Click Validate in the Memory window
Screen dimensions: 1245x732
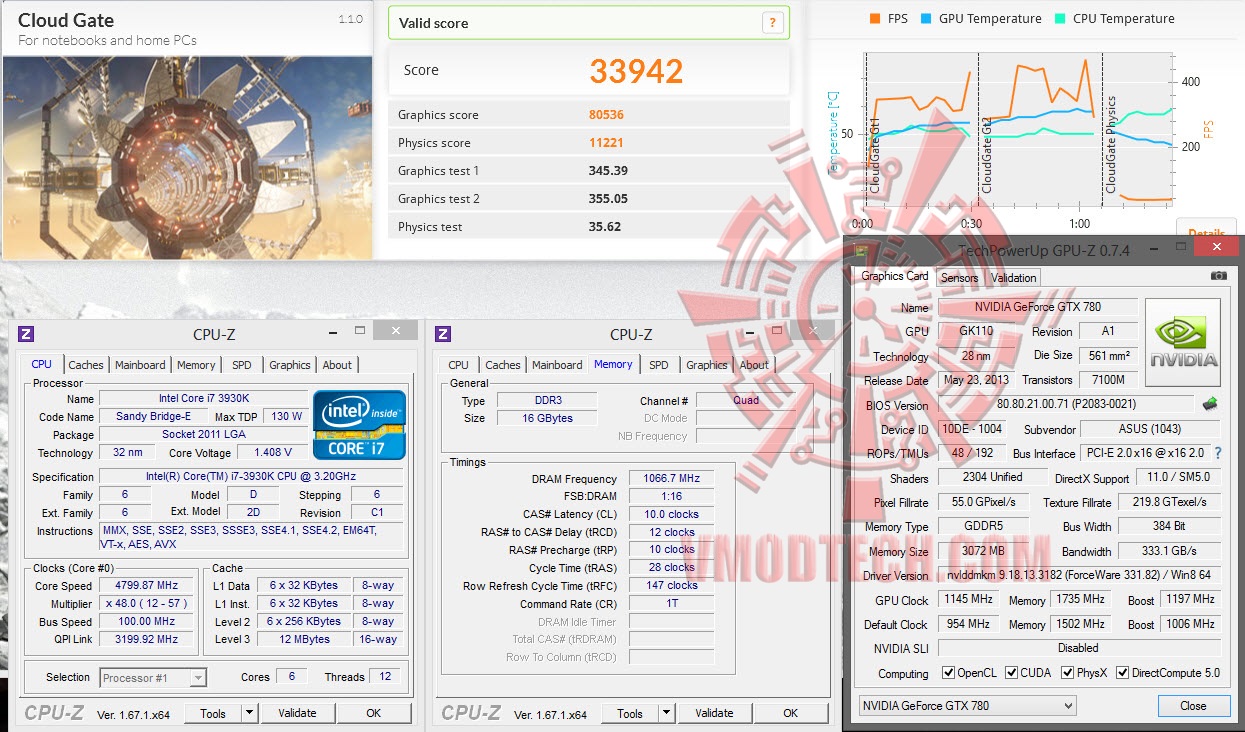pyautogui.click(x=714, y=713)
